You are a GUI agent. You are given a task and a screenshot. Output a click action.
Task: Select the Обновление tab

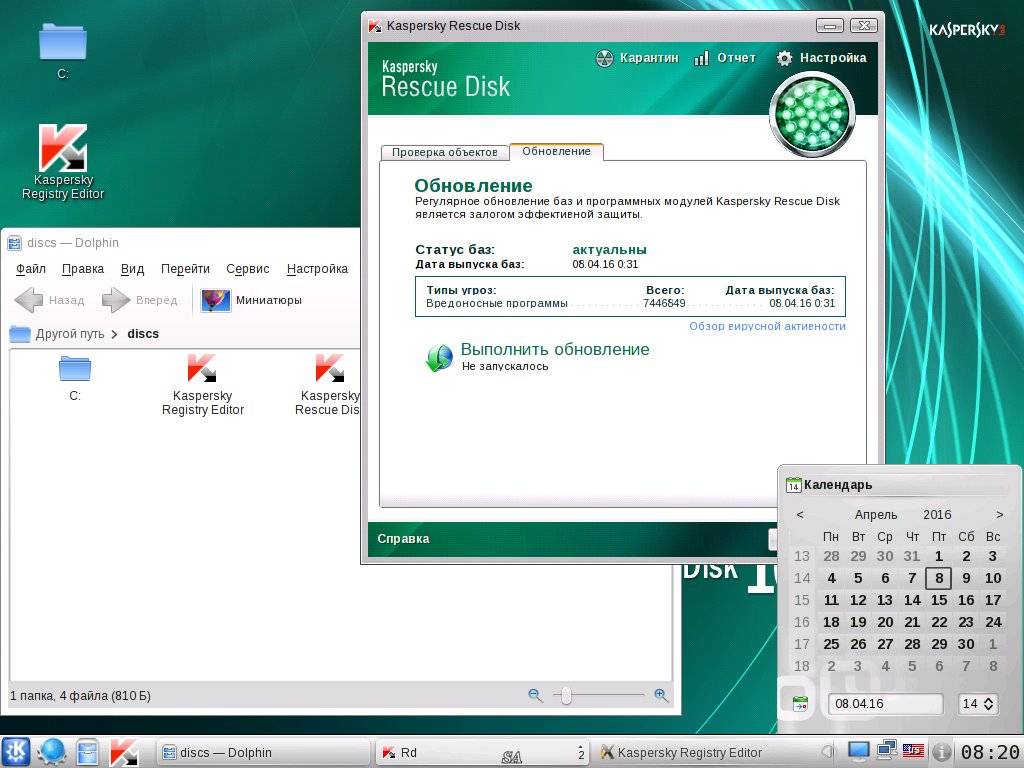(x=556, y=152)
